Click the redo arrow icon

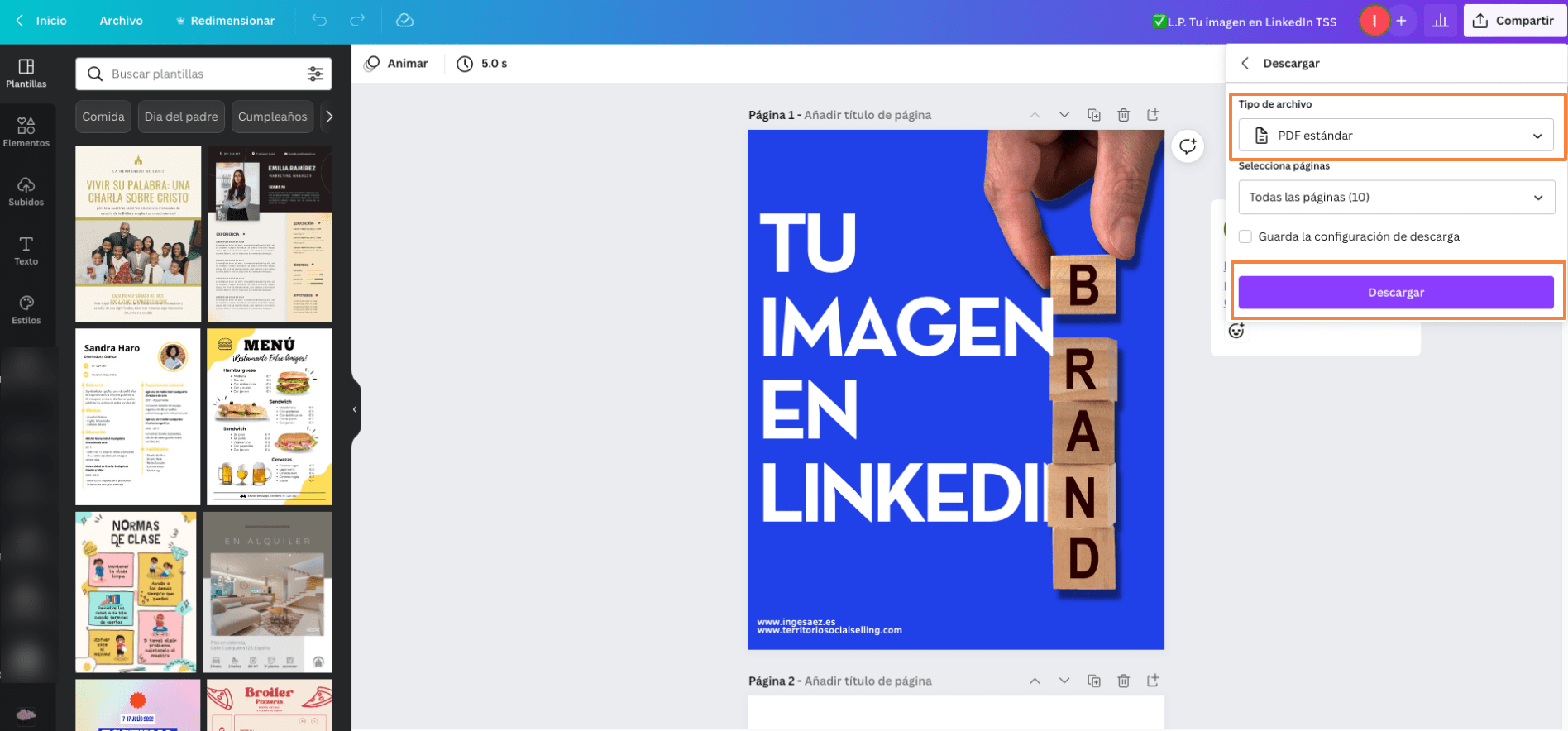tap(357, 21)
